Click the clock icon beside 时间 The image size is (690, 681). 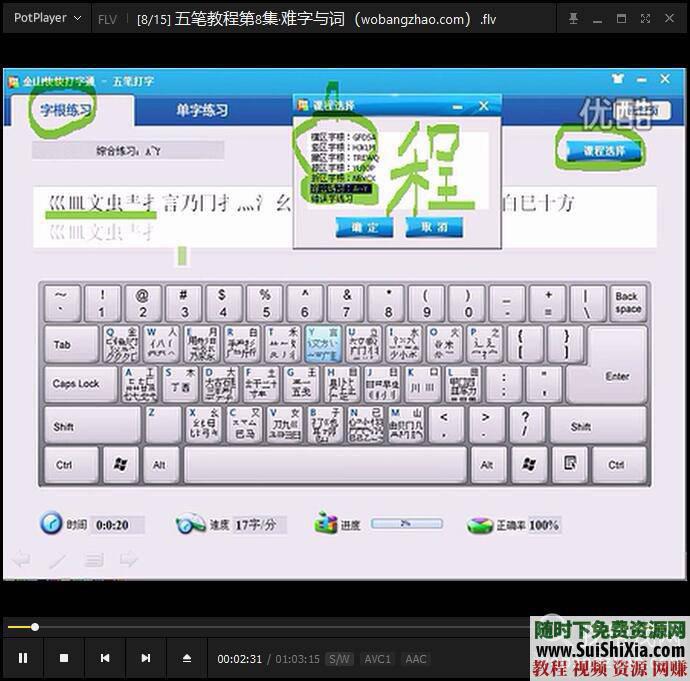(x=51, y=523)
